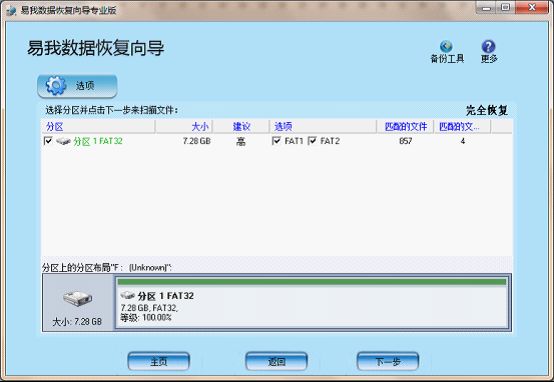Click the drive icon beside 分区 1 FAT32 row
554x382 pixels.
63,141
